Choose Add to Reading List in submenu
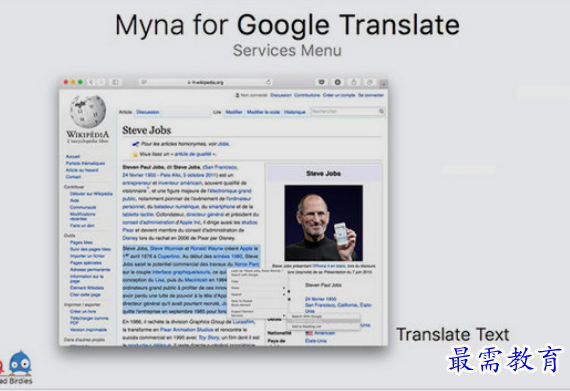The image size is (570, 391). click(324, 327)
